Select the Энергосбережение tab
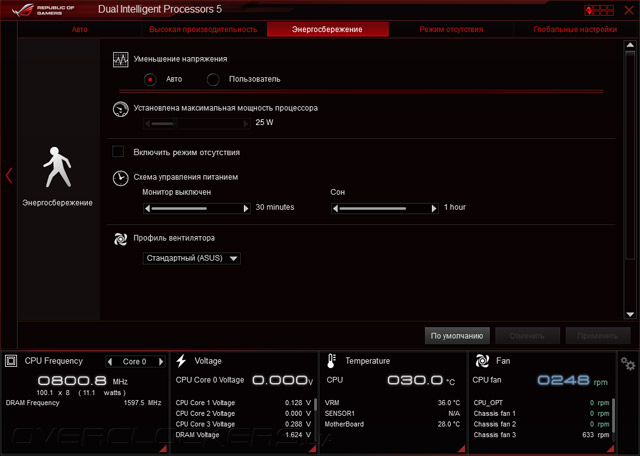 [327, 29]
